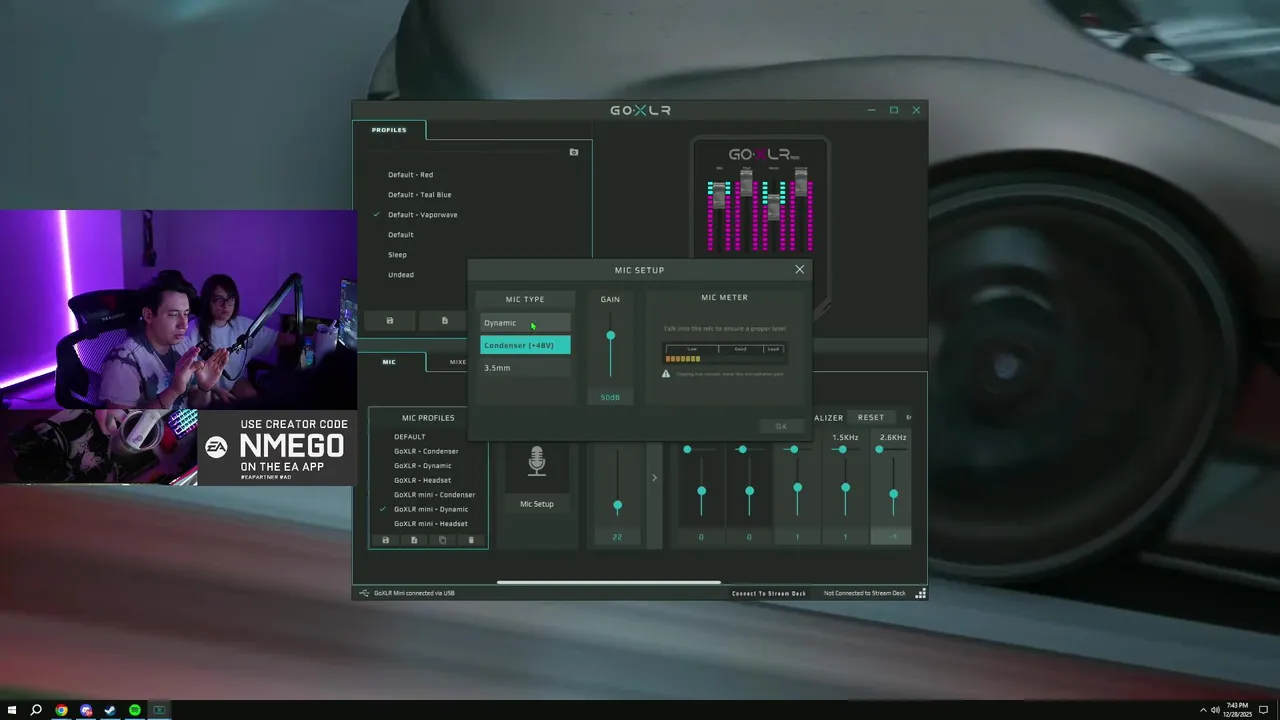Maximize the GoXLR window
This screenshot has width=1280, height=720.
pos(894,110)
